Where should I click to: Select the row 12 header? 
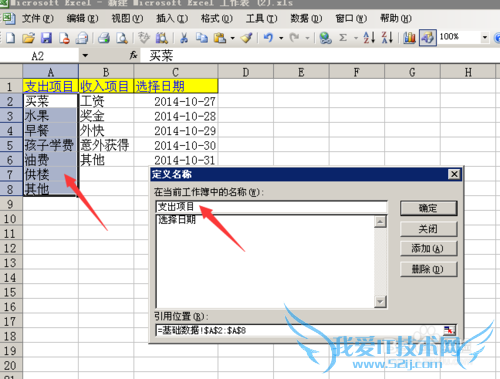click(x=11, y=248)
